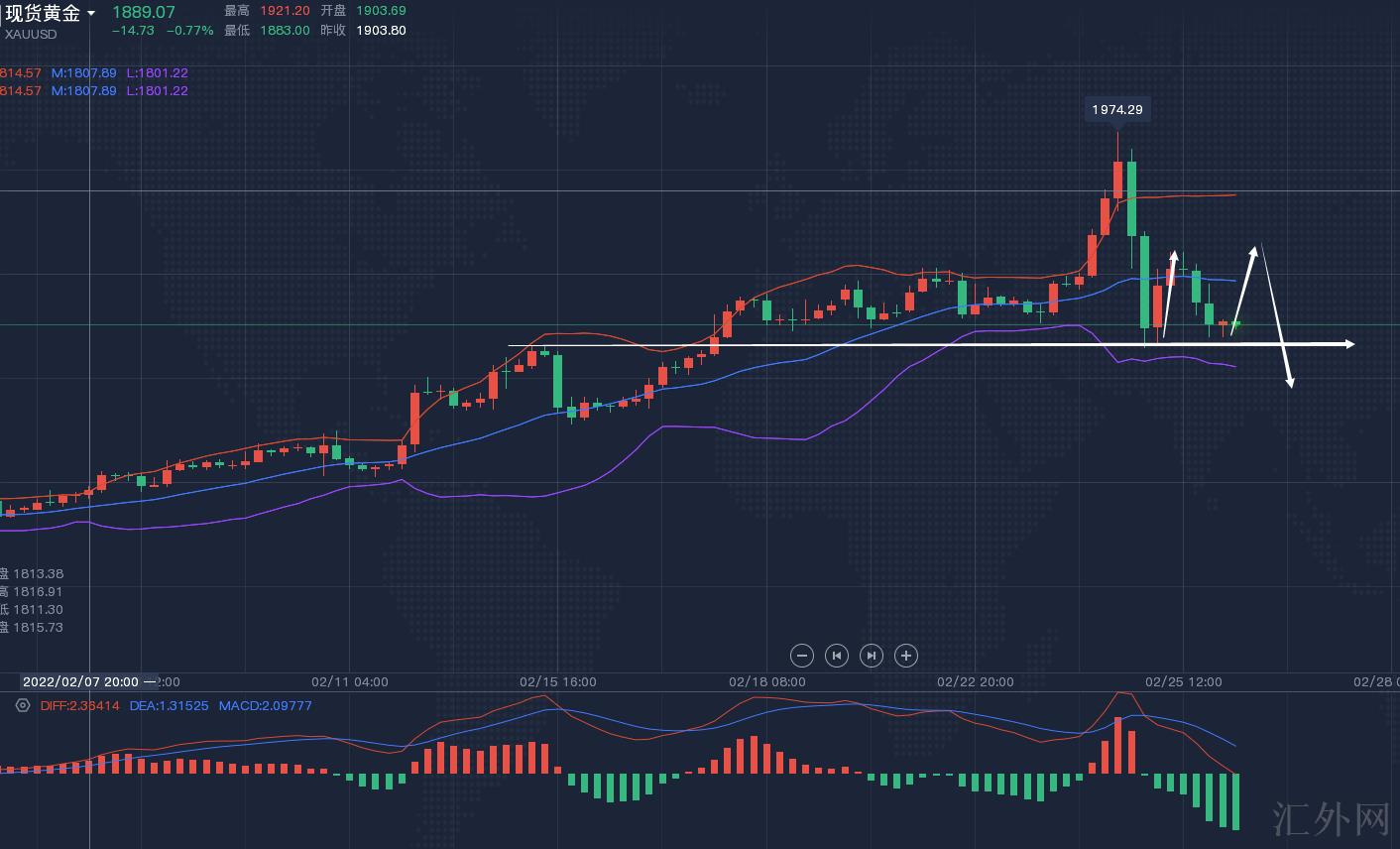Screen dimensions: 1400x849
Task: Jump to previous candles with skip-back icon
Action: [837, 656]
